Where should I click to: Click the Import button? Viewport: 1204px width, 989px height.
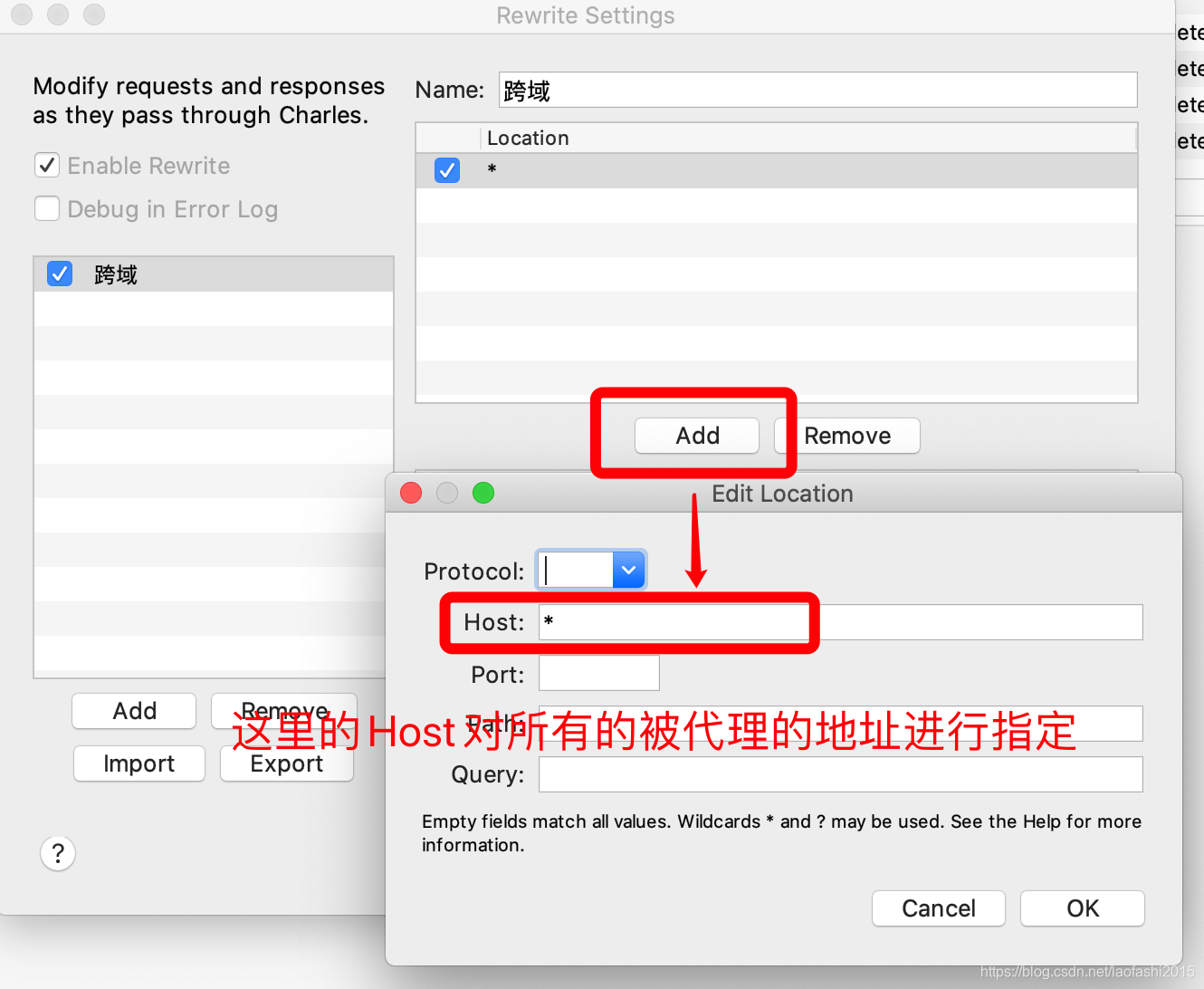pos(139,763)
